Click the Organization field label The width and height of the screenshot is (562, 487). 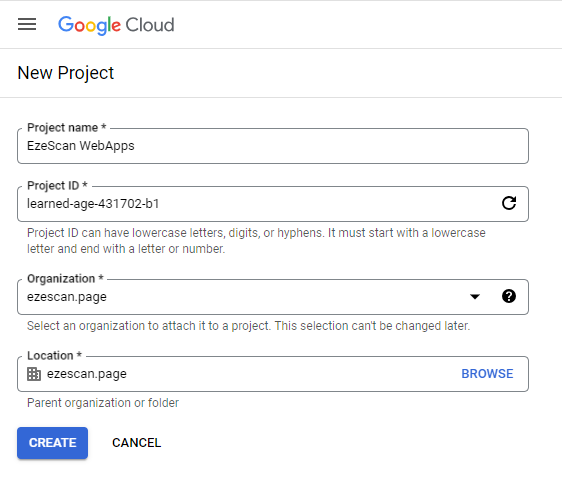coord(65,278)
